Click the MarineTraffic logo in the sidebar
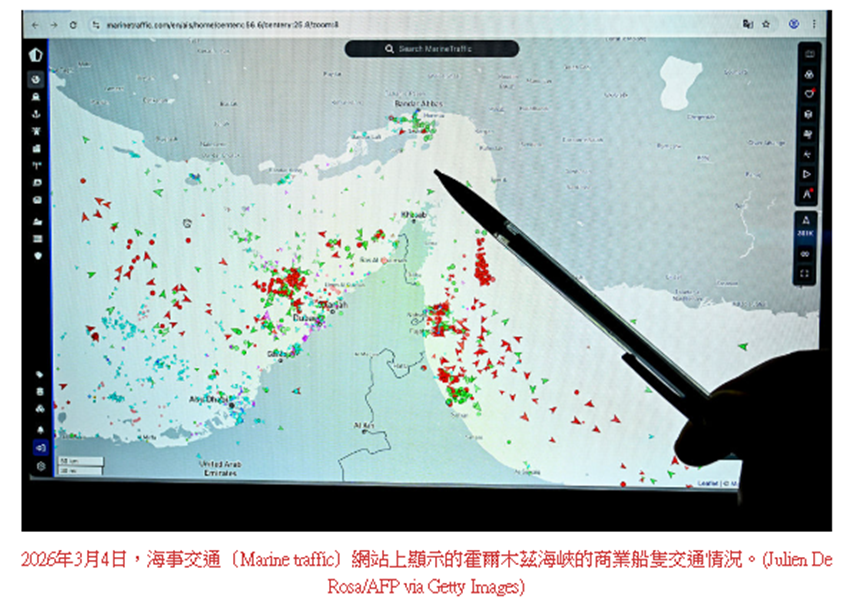 [36, 55]
